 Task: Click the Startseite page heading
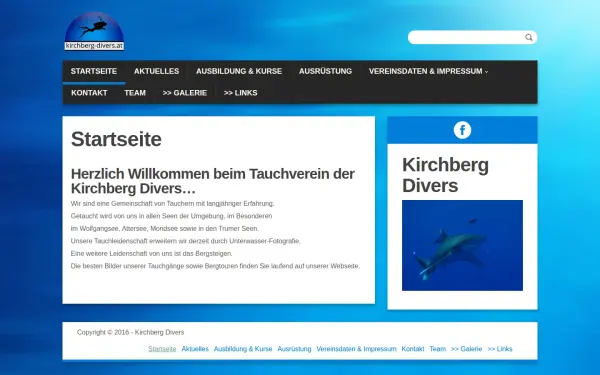pyautogui.click(x=116, y=139)
